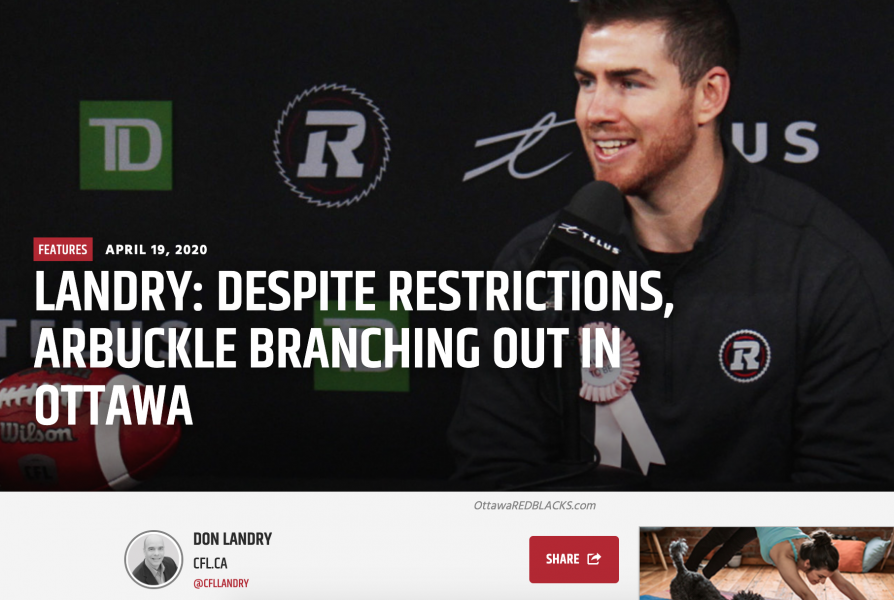
Task: Click the red SHARE button label
Action: pyautogui.click(x=562, y=559)
